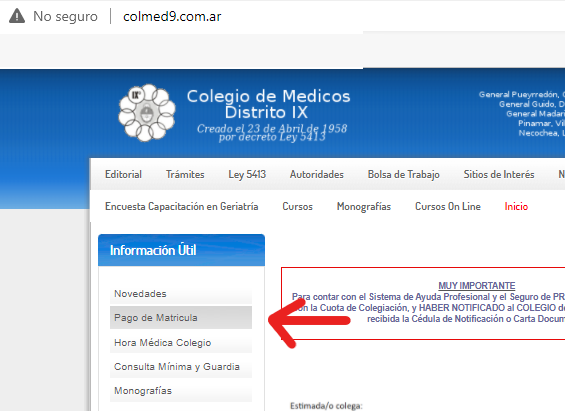Open Bolsa de Trabajo in navigation
Viewport: 565px width, 411px height.
[404, 174]
